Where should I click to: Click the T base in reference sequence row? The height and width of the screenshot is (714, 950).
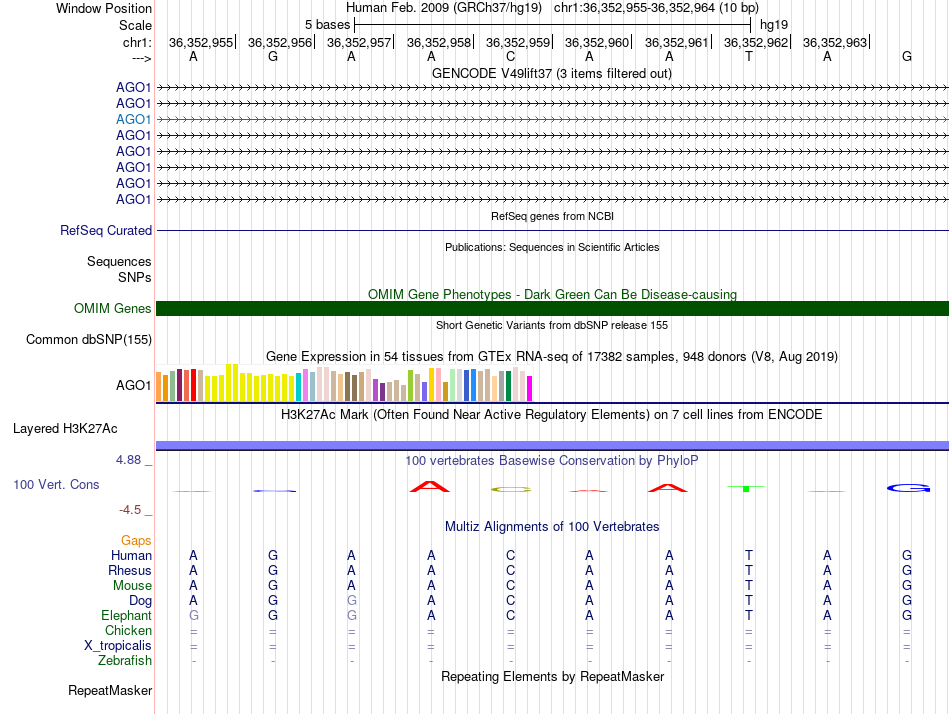coord(749,56)
